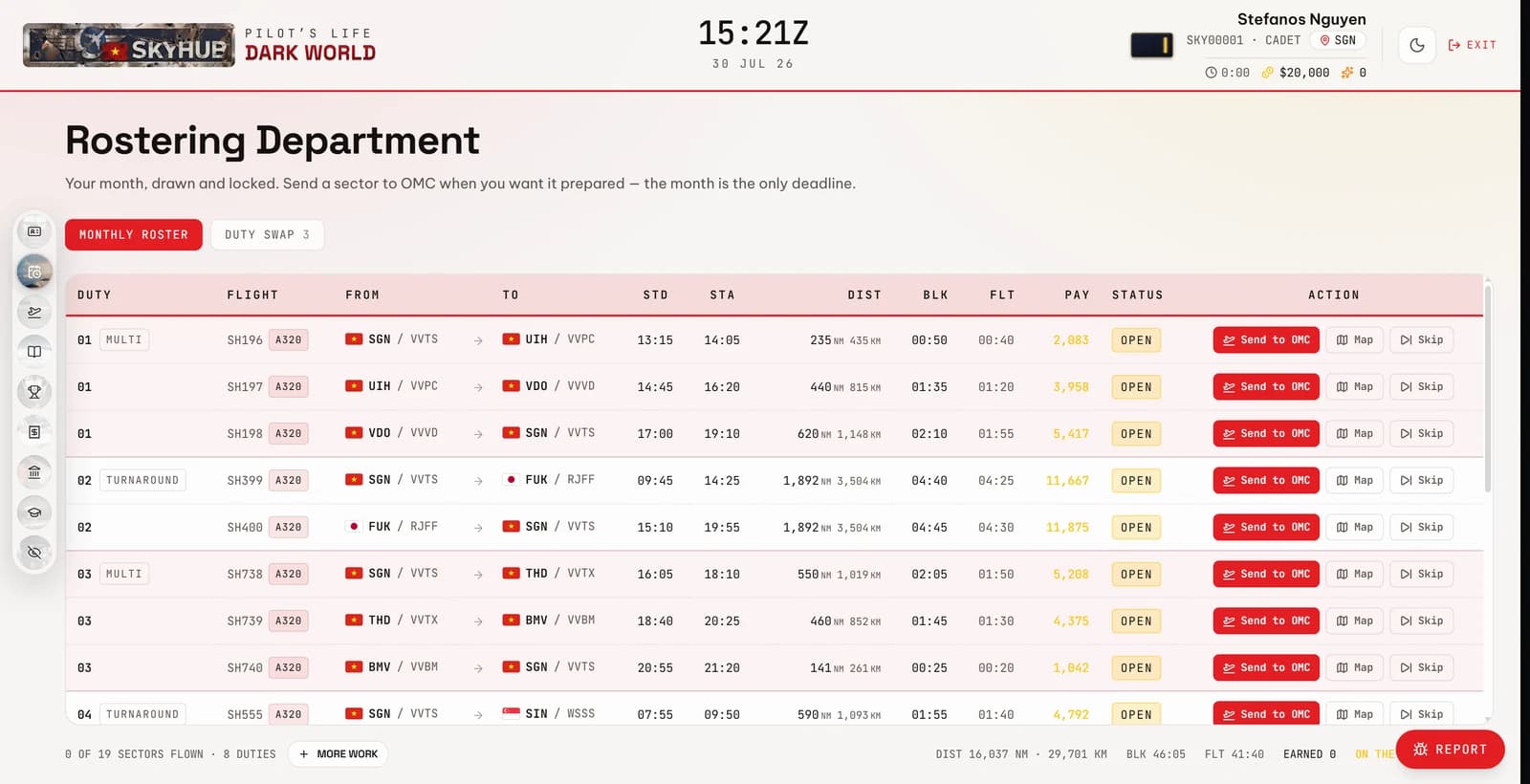
Task: Open the REPORT bug button
Action: (1450, 750)
